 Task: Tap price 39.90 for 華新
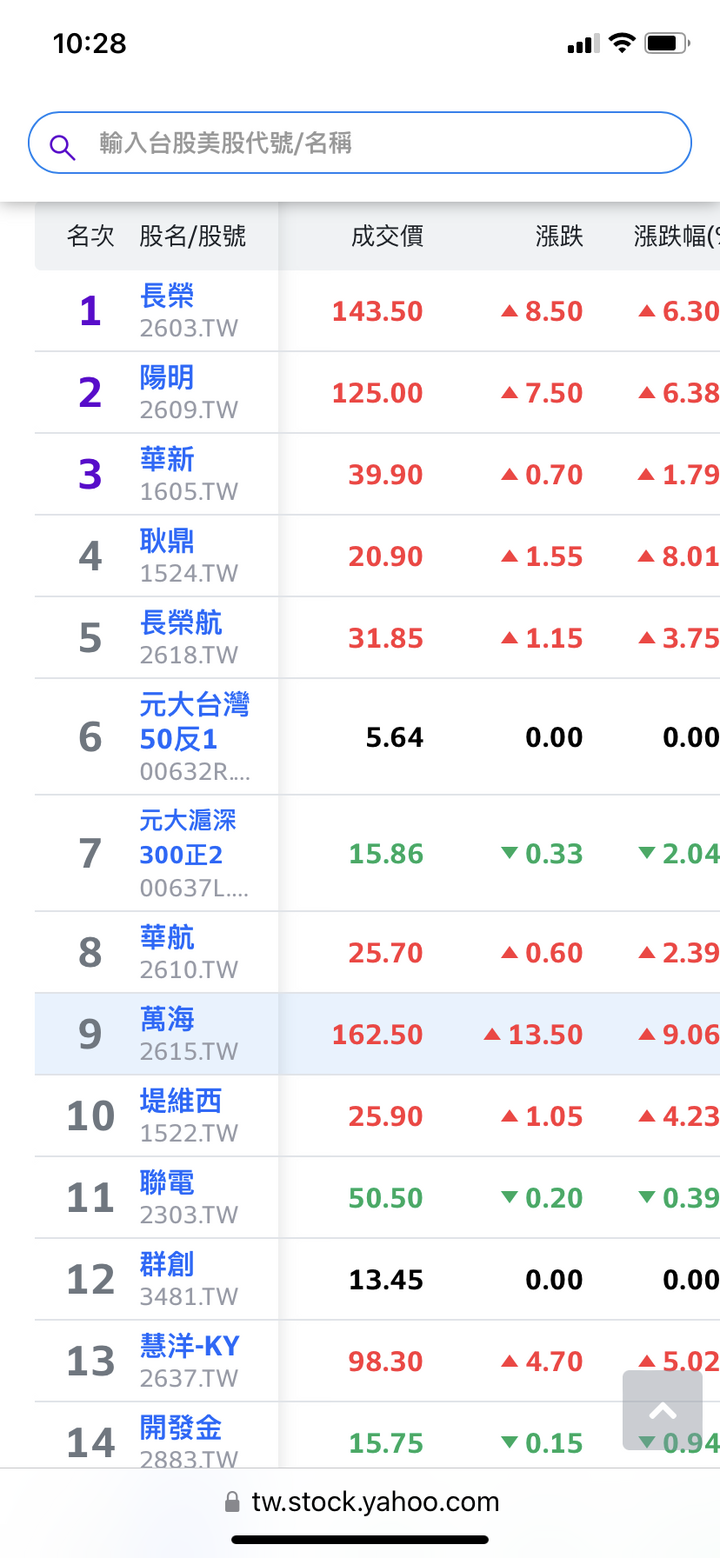(x=386, y=476)
